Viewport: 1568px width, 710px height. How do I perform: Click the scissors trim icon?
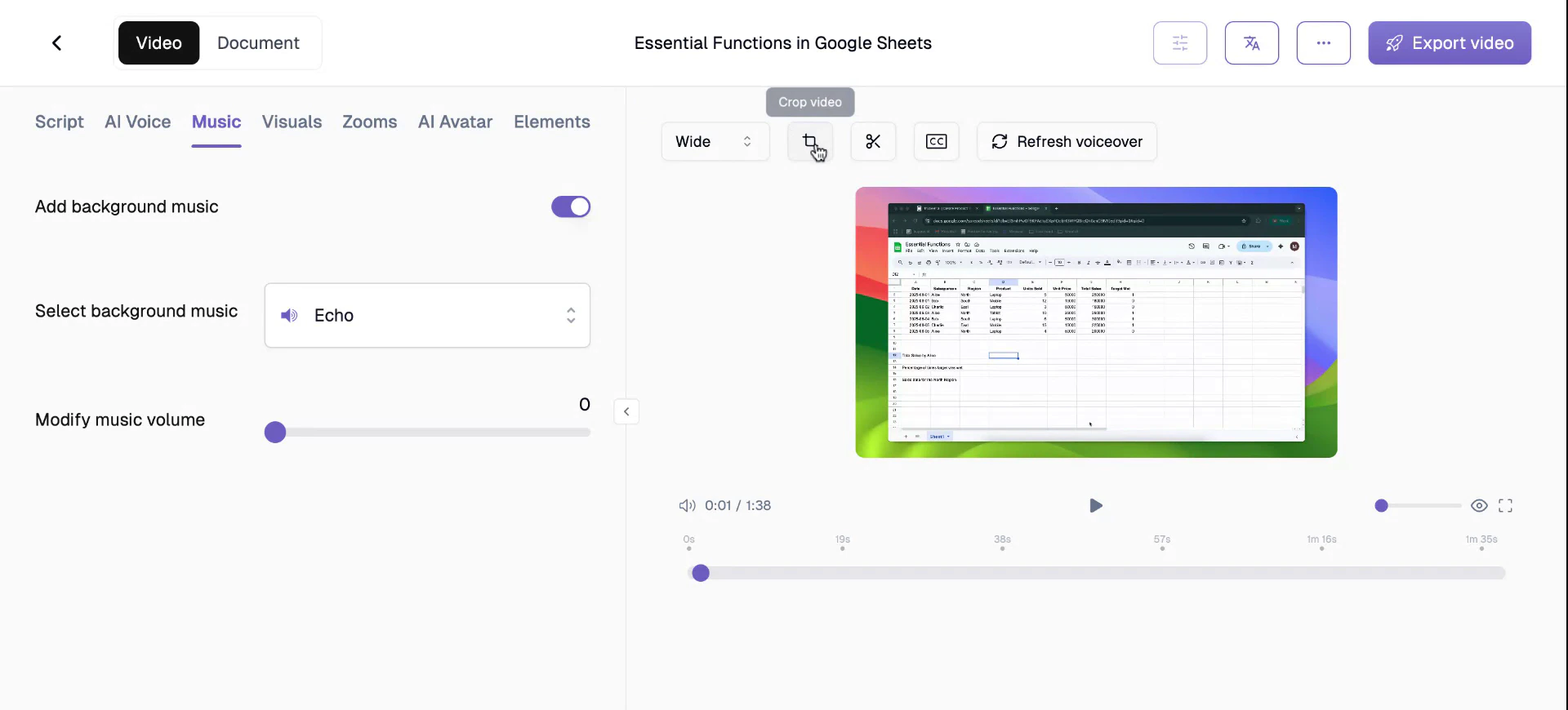pyautogui.click(x=873, y=142)
